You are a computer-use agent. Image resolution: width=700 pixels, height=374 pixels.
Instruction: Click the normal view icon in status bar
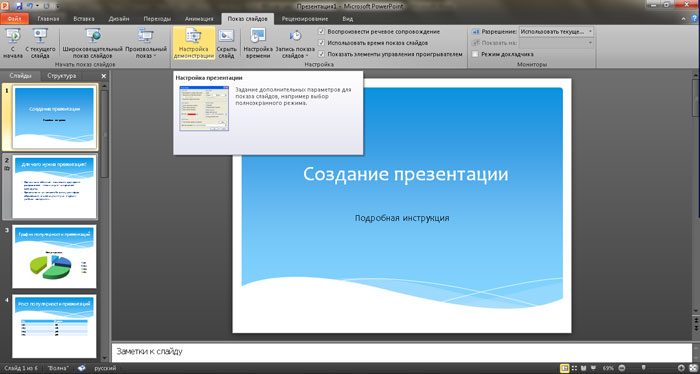(x=565, y=368)
